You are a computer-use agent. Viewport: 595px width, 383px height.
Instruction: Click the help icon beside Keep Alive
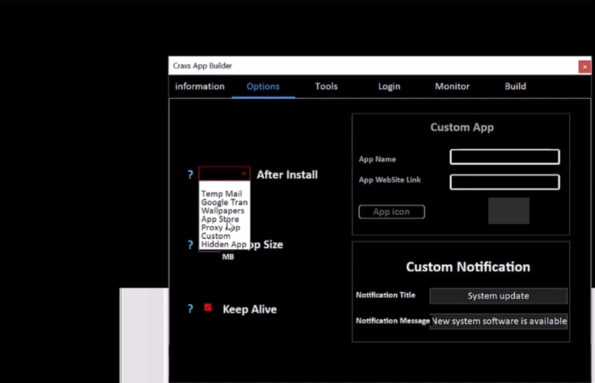[190, 309]
